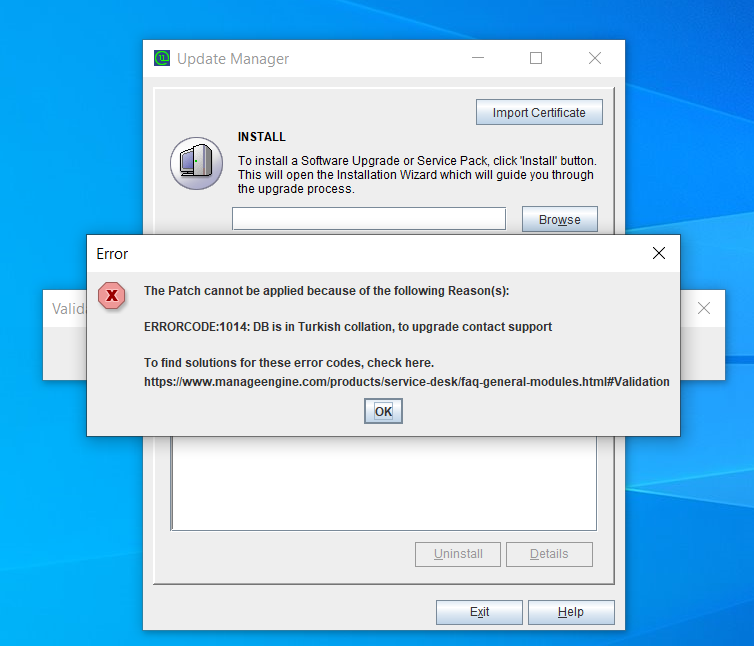Click the patch file path field
This screenshot has width=754, height=646.
(369, 219)
